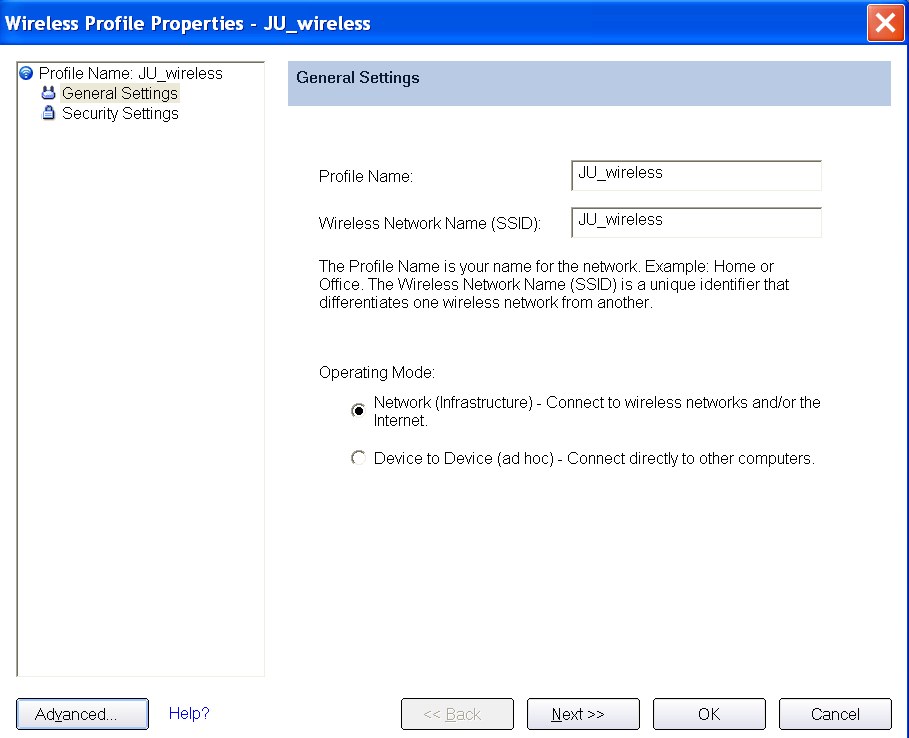Choose Network (Infrastructure) operating mode
Viewport: 909px width, 738px height.
point(358,410)
